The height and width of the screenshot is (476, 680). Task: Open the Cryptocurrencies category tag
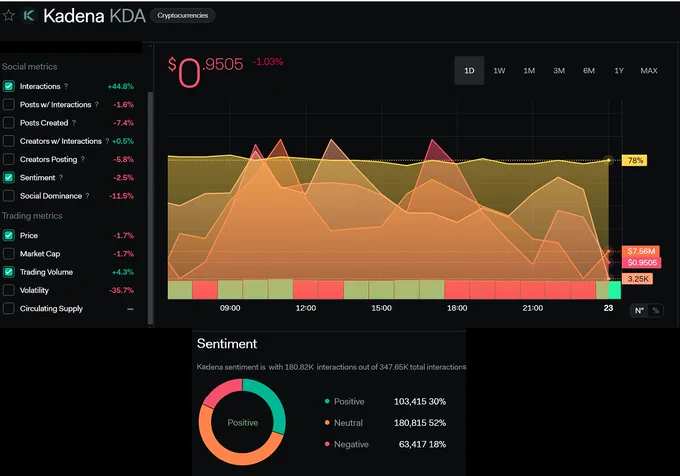click(183, 16)
